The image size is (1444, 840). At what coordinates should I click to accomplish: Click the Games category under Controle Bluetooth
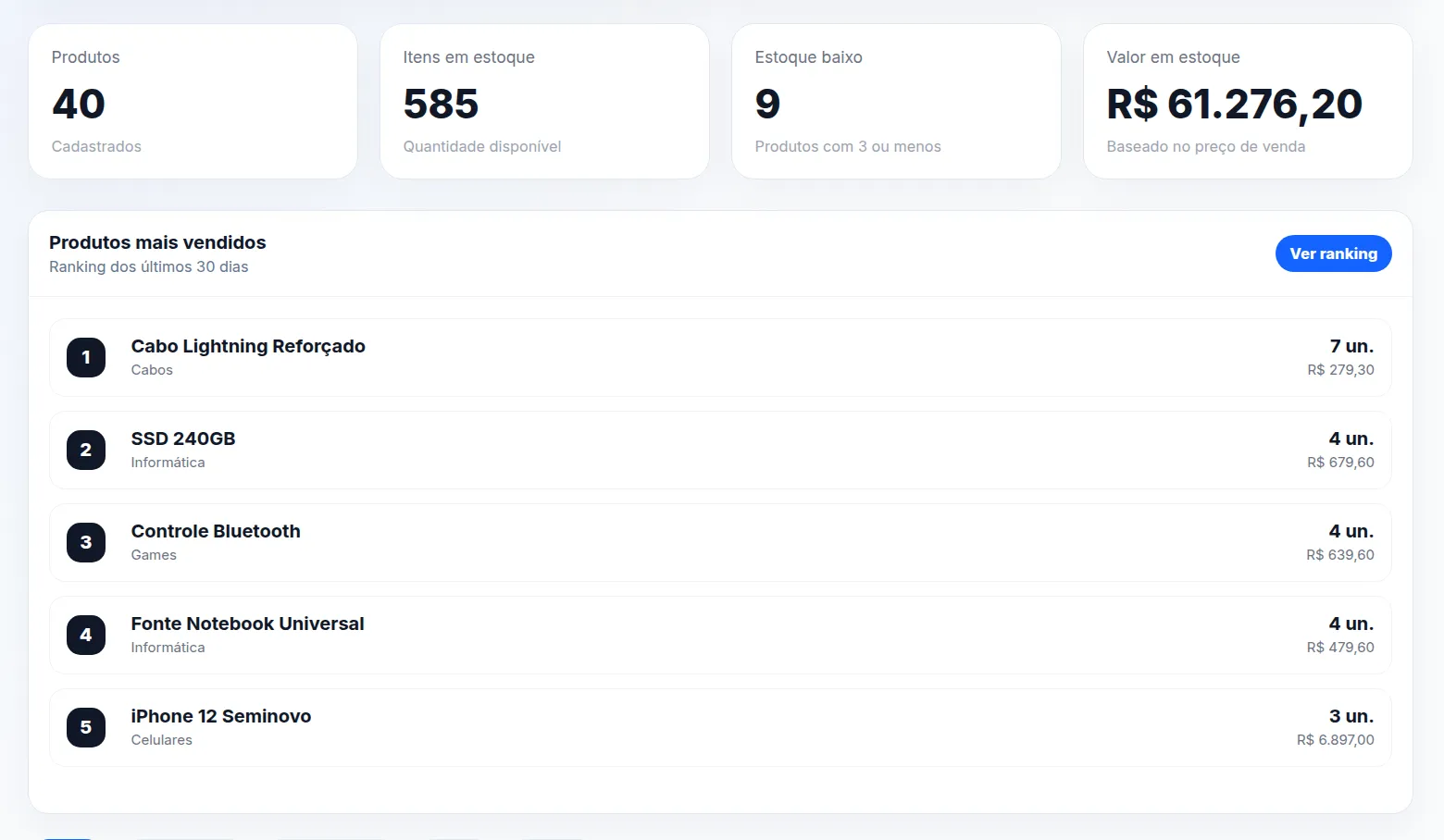154,555
